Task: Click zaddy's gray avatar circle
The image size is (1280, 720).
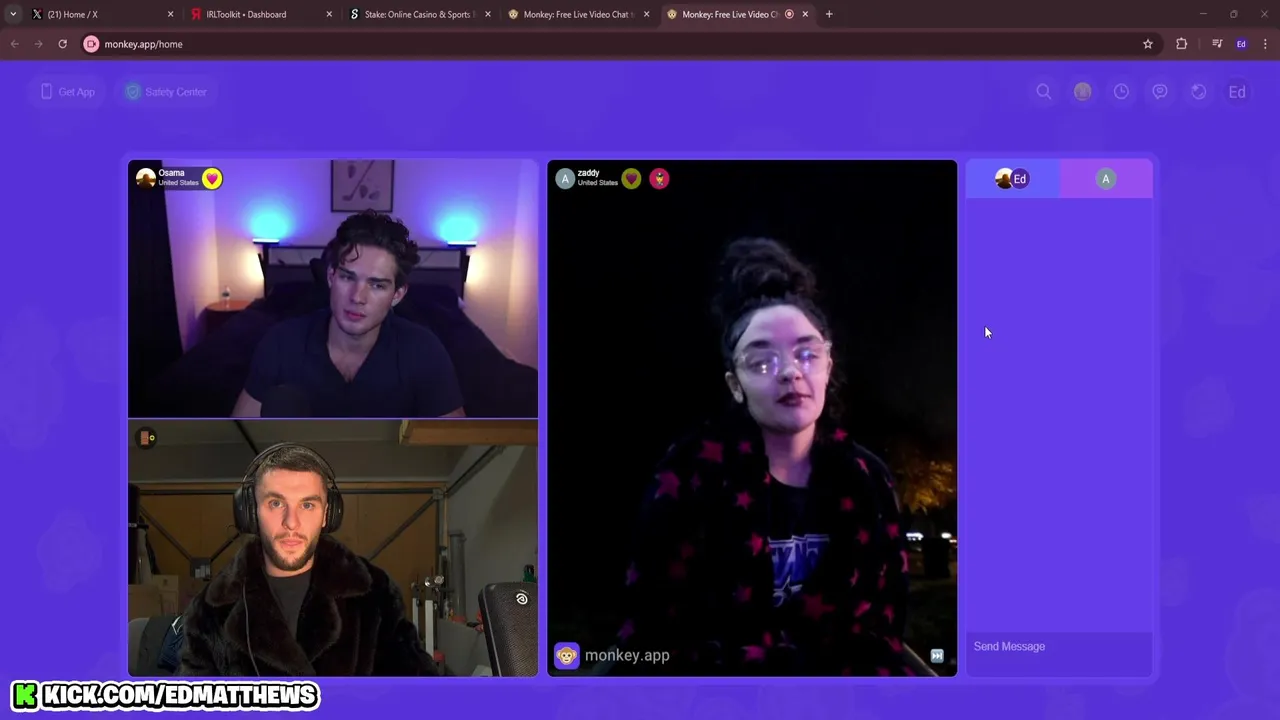Action: 565,179
